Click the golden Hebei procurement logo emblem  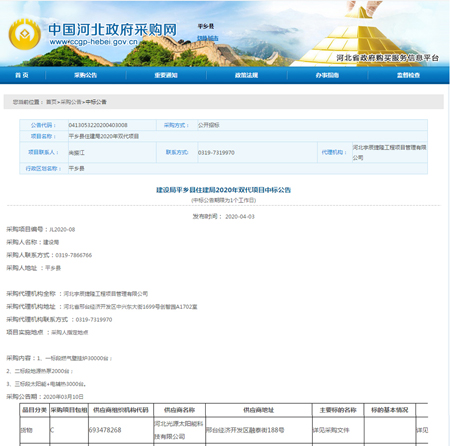coord(24,35)
